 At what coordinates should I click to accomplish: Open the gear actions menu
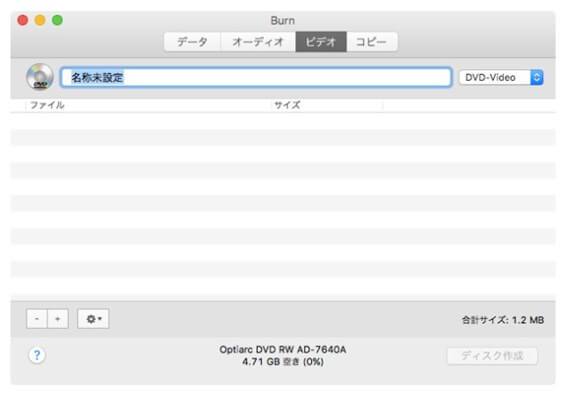click(93, 319)
